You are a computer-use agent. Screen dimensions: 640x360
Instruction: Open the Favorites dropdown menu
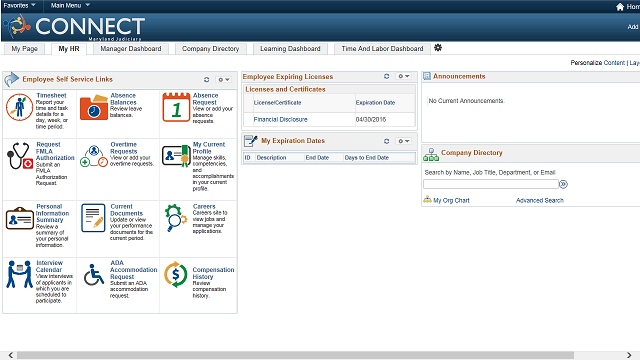point(19,5)
